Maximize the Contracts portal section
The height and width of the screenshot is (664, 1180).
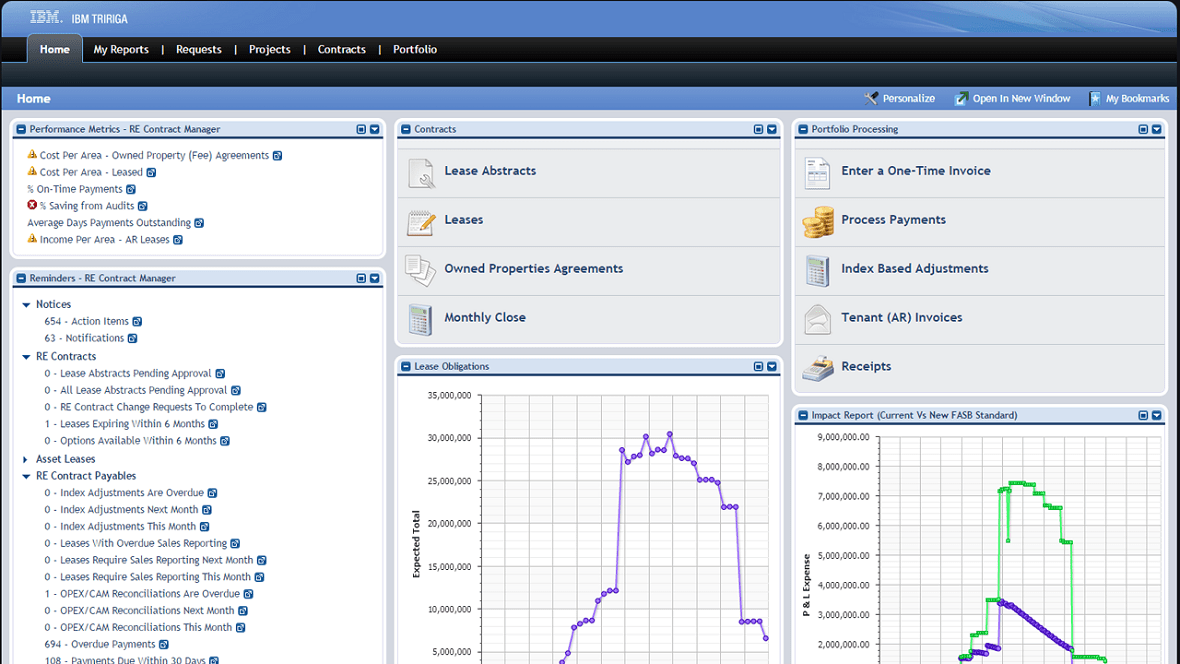click(x=759, y=129)
